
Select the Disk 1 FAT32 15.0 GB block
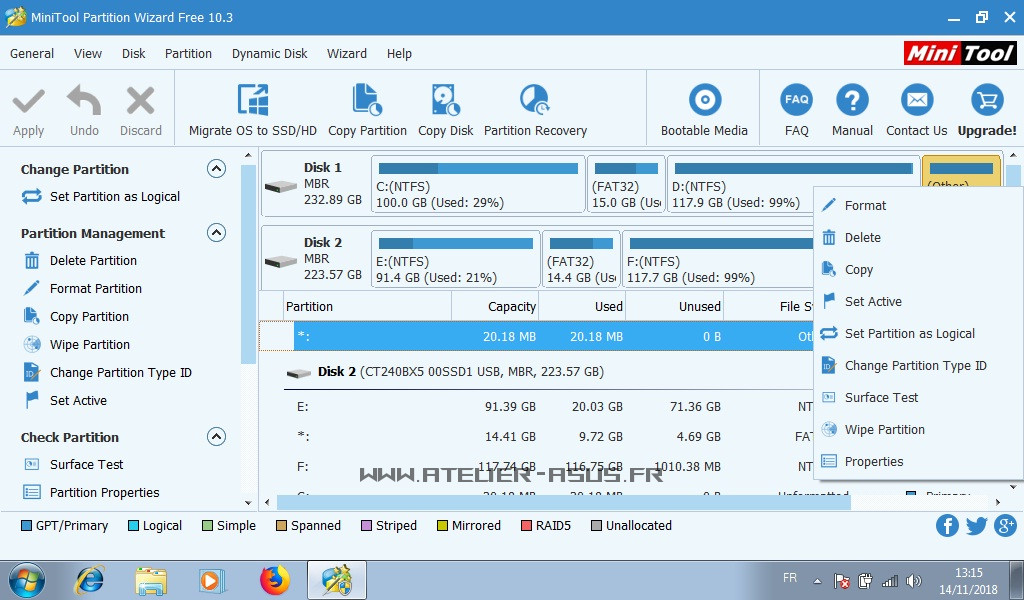click(626, 184)
